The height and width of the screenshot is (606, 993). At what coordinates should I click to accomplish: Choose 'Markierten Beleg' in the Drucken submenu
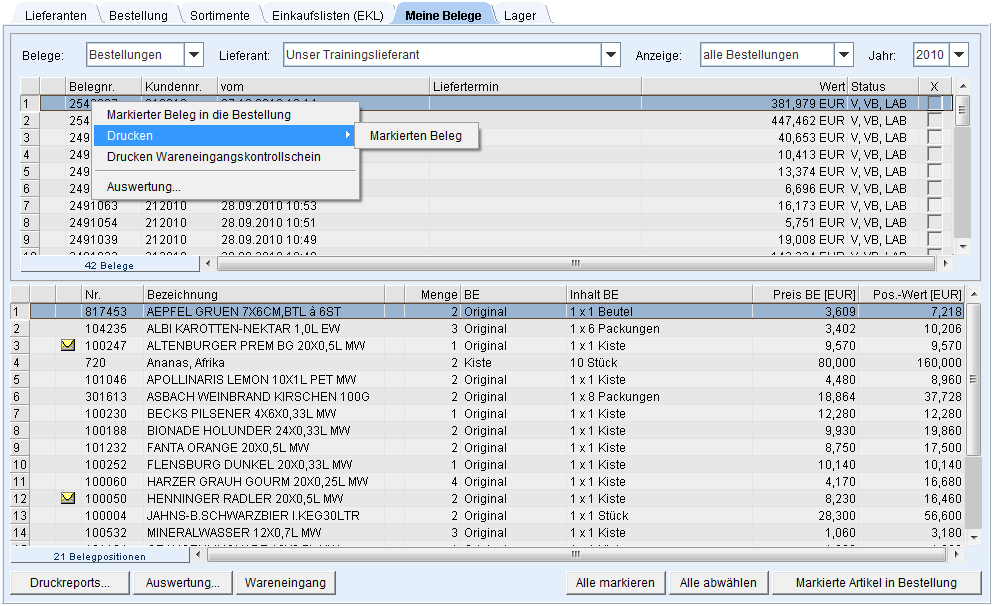coord(416,136)
